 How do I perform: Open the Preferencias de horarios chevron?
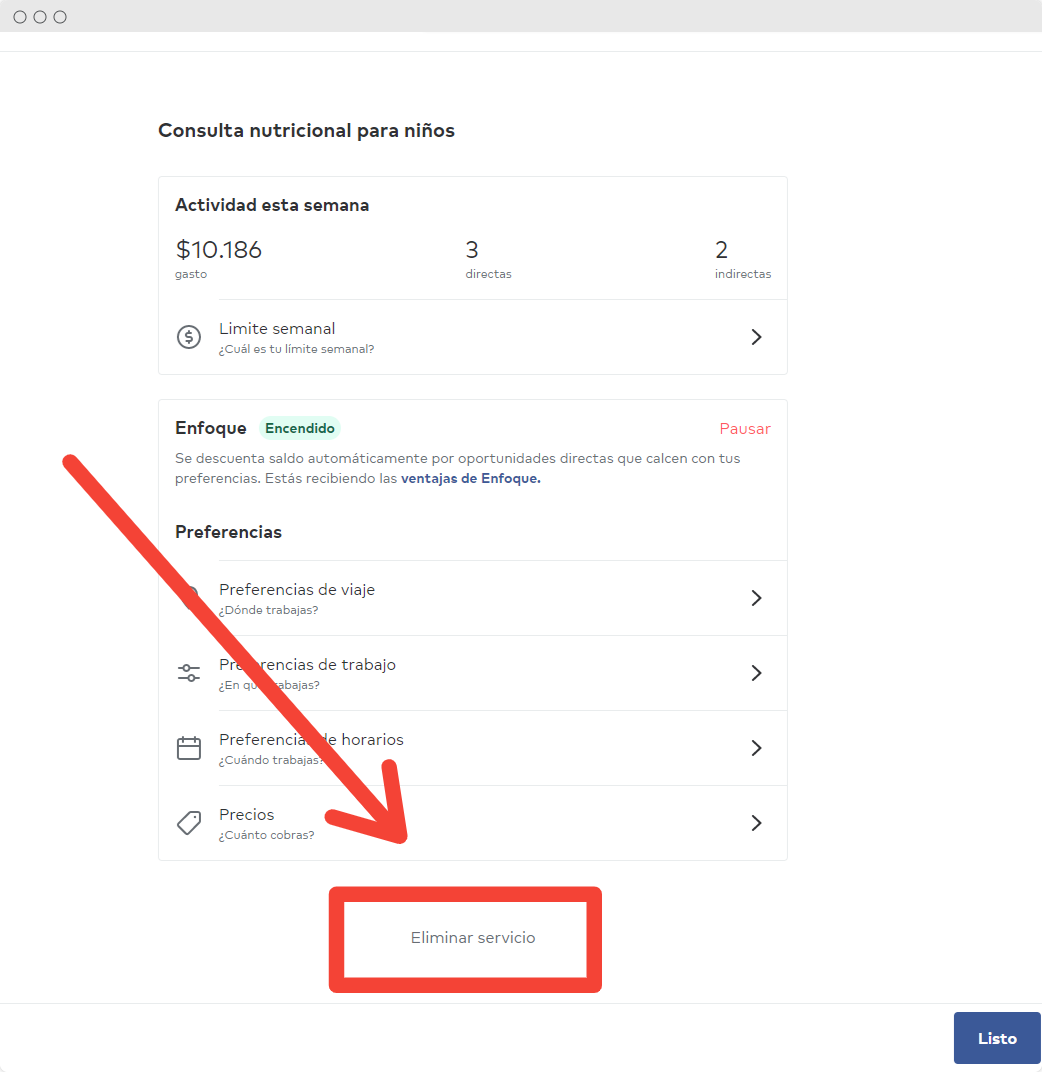[756, 748]
